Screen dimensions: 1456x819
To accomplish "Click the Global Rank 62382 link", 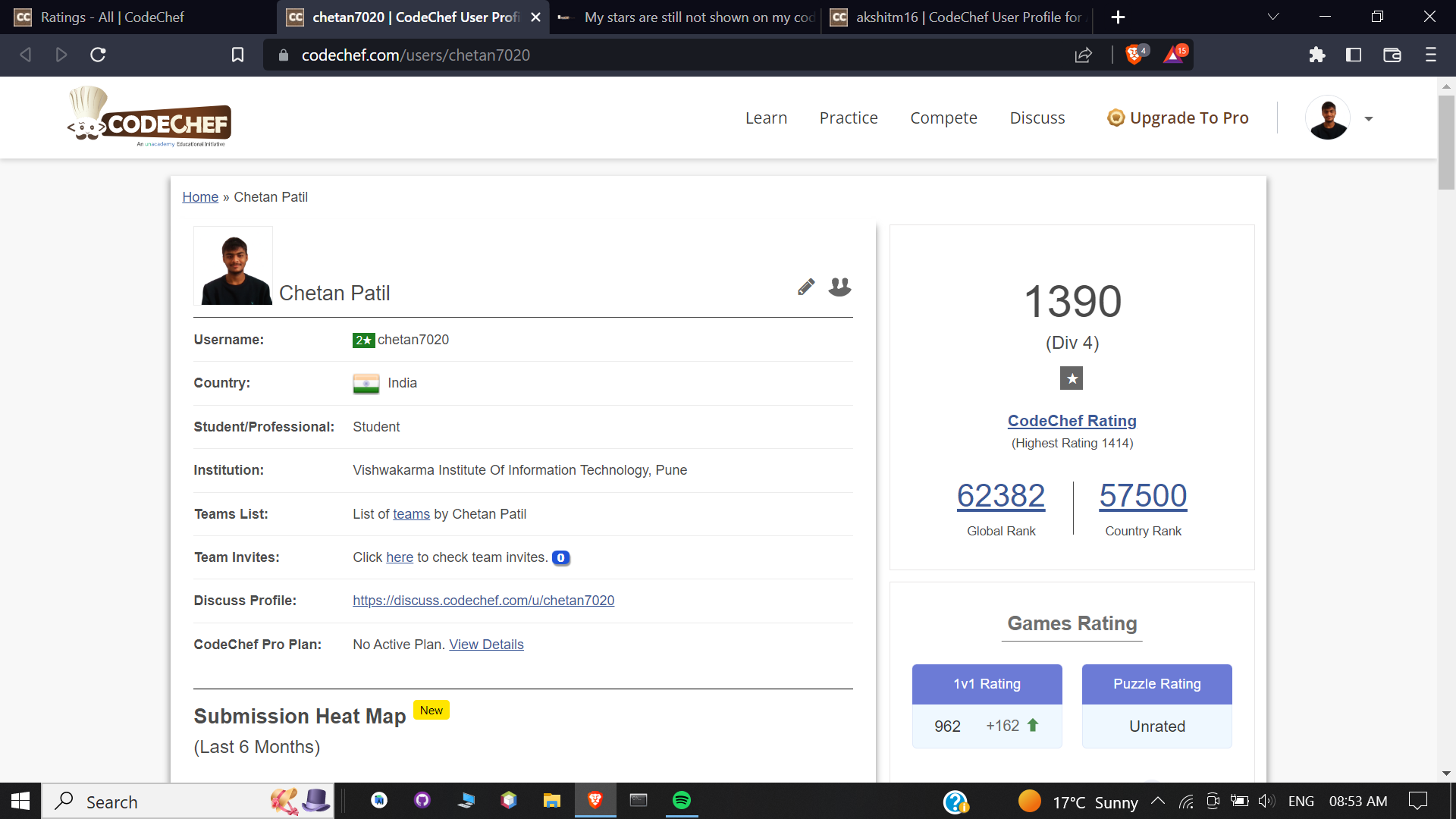I will 1000,496.
